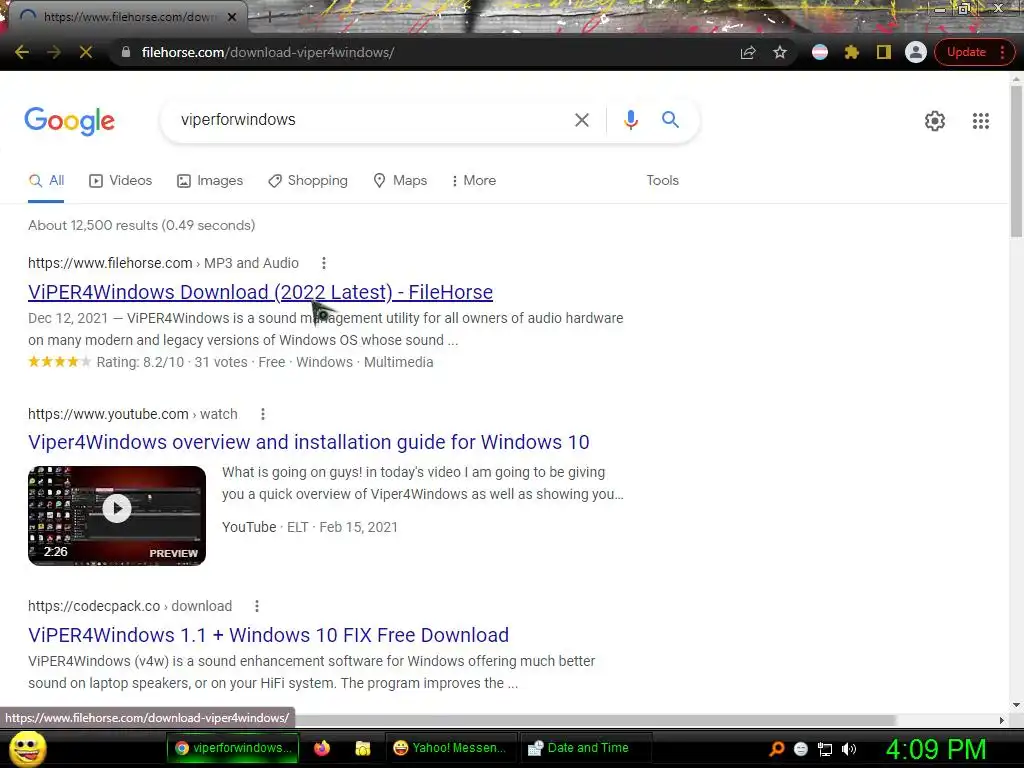Image resolution: width=1024 pixels, height=768 pixels.
Task: Clear the search box text
Action: (581, 120)
